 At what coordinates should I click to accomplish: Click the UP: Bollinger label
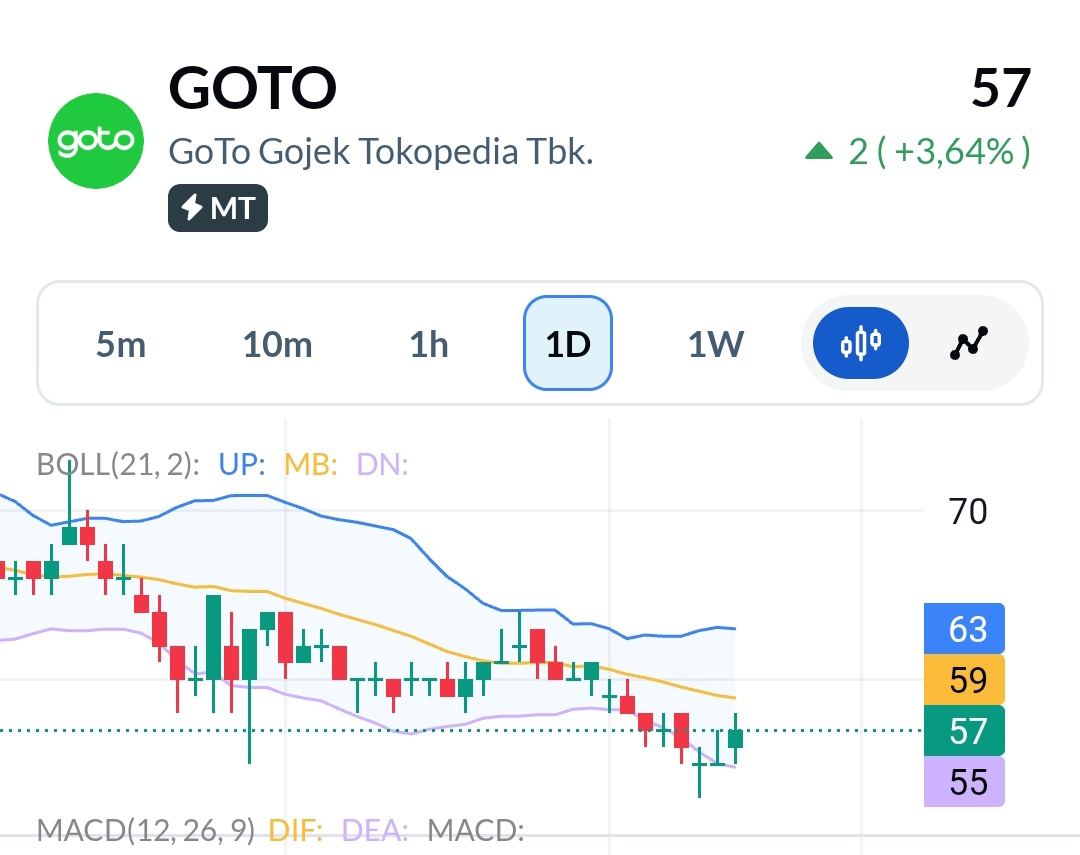coord(242,464)
